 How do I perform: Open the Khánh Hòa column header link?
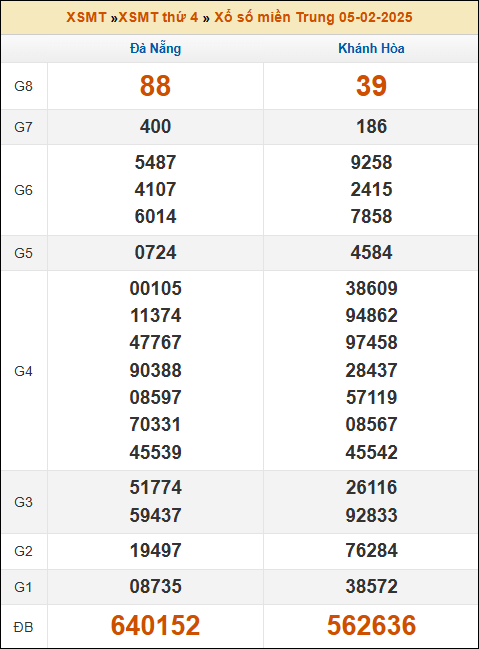point(371,48)
